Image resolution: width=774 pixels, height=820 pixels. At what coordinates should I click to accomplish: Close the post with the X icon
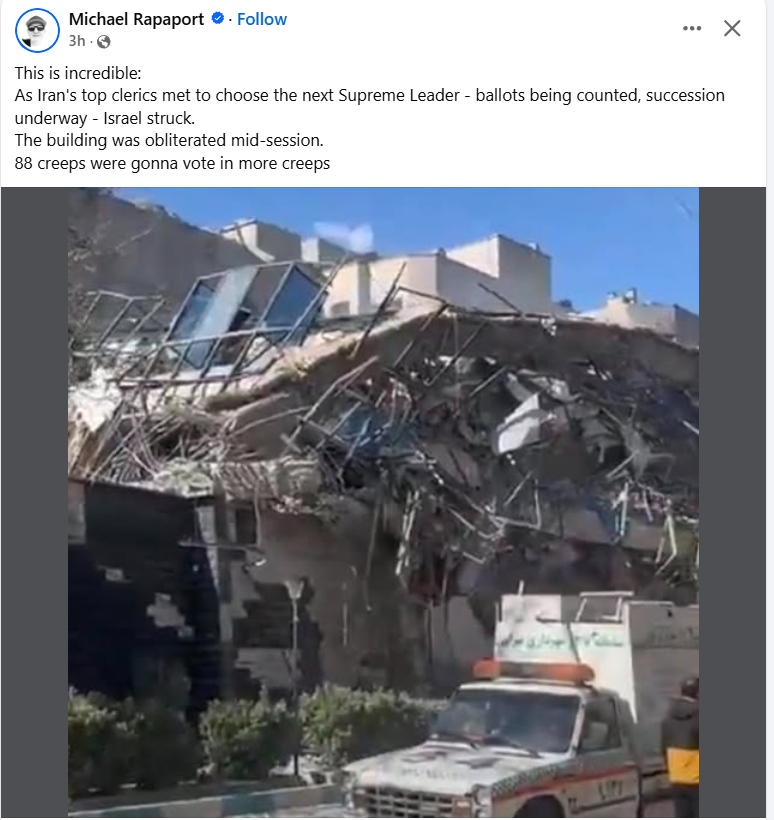point(732,28)
